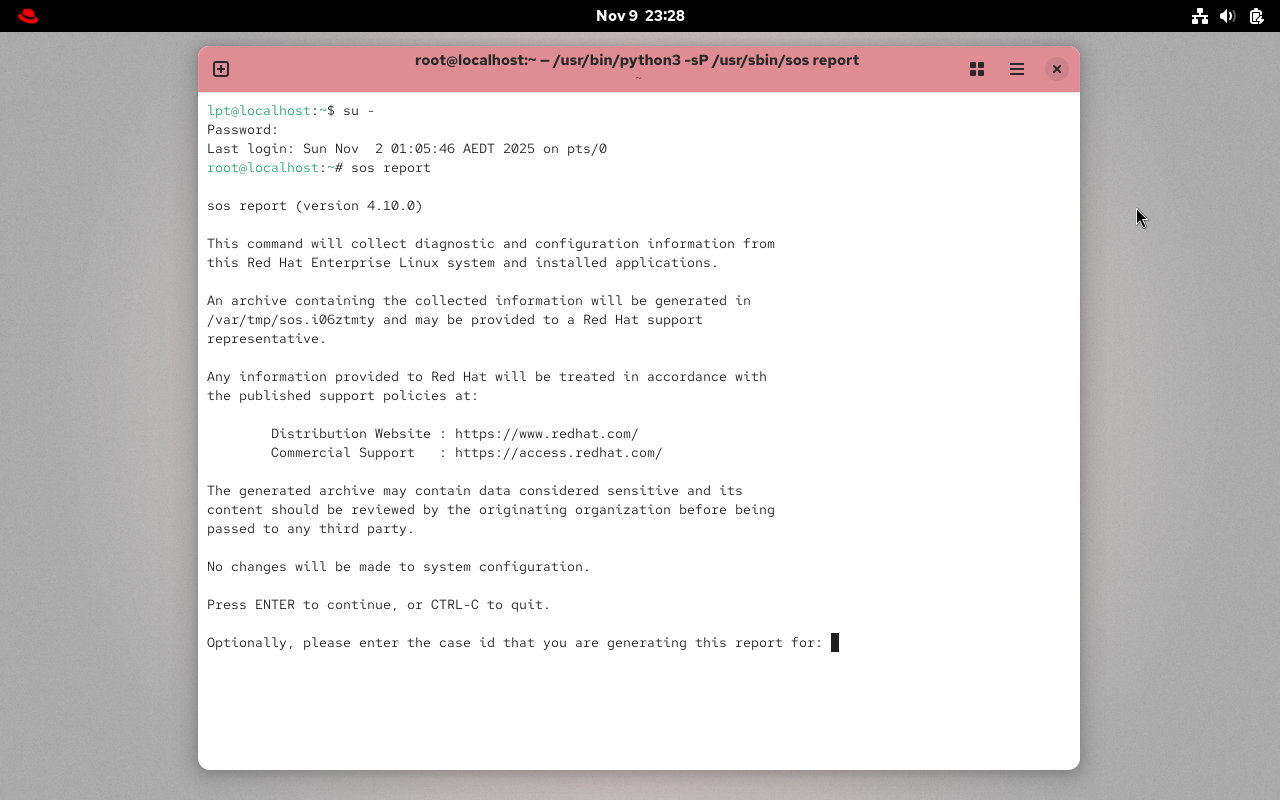The height and width of the screenshot is (800, 1280).
Task: Open the https://www.redhat.com/ link
Action: [x=546, y=433]
